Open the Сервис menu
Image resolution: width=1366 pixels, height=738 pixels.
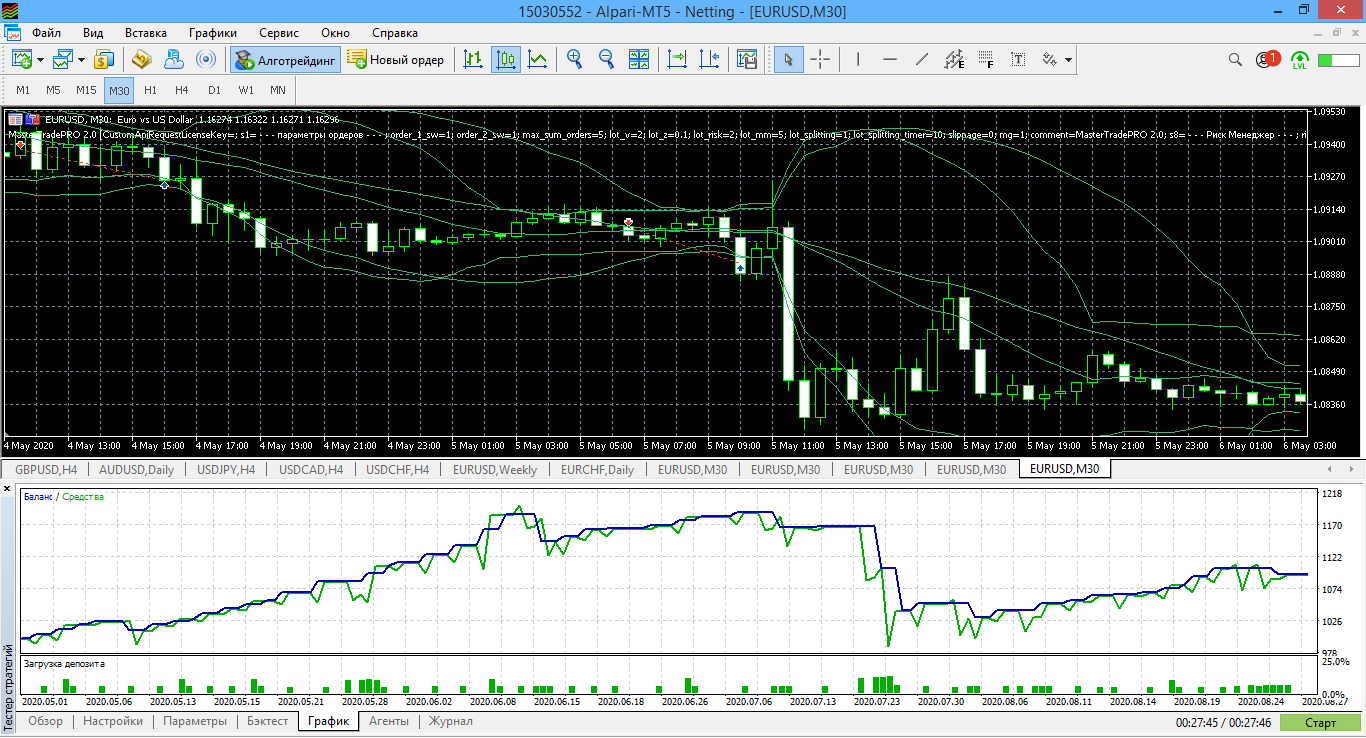(x=278, y=32)
